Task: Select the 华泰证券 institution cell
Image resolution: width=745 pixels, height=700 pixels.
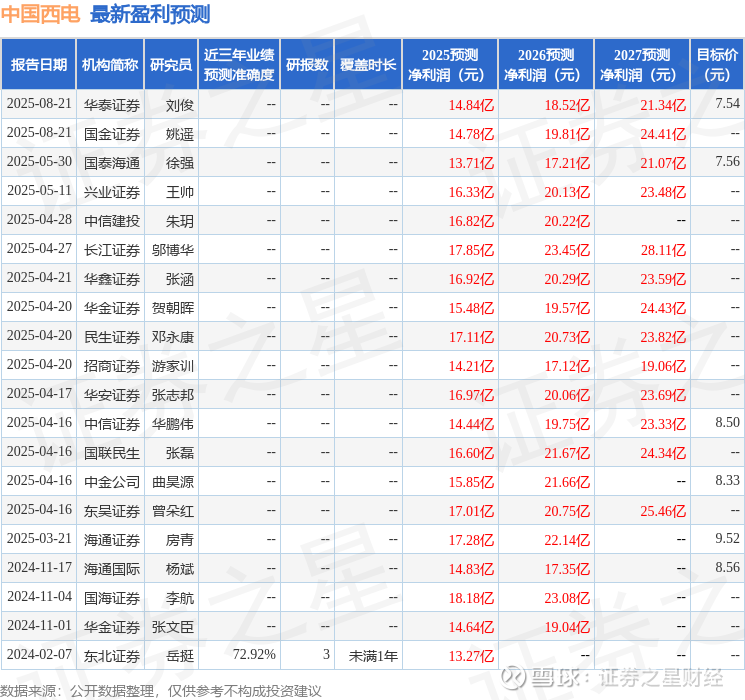Action: click(112, 105)
